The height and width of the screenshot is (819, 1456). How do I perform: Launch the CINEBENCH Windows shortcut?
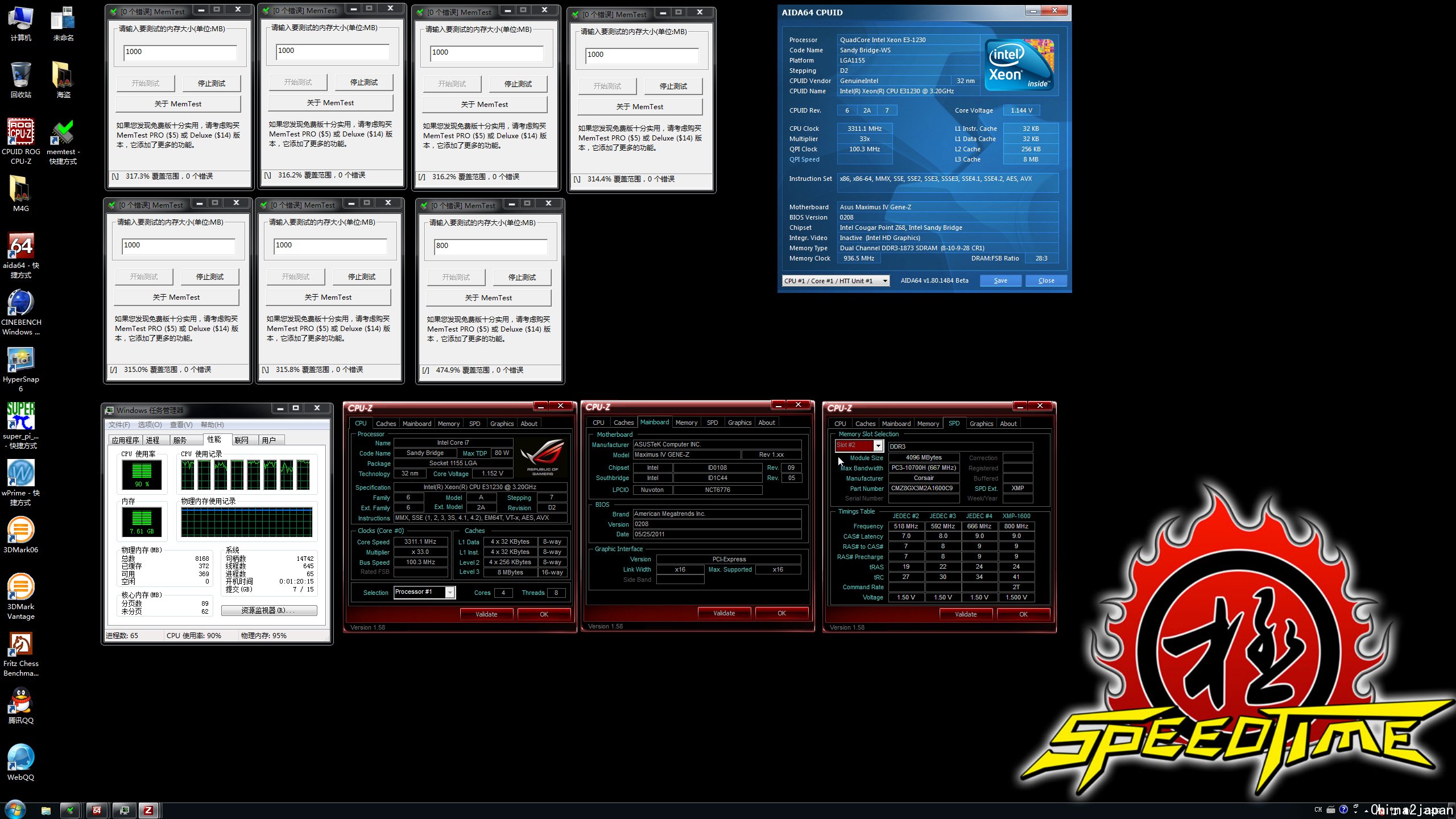pyautogui.click(x=21, y=312)
